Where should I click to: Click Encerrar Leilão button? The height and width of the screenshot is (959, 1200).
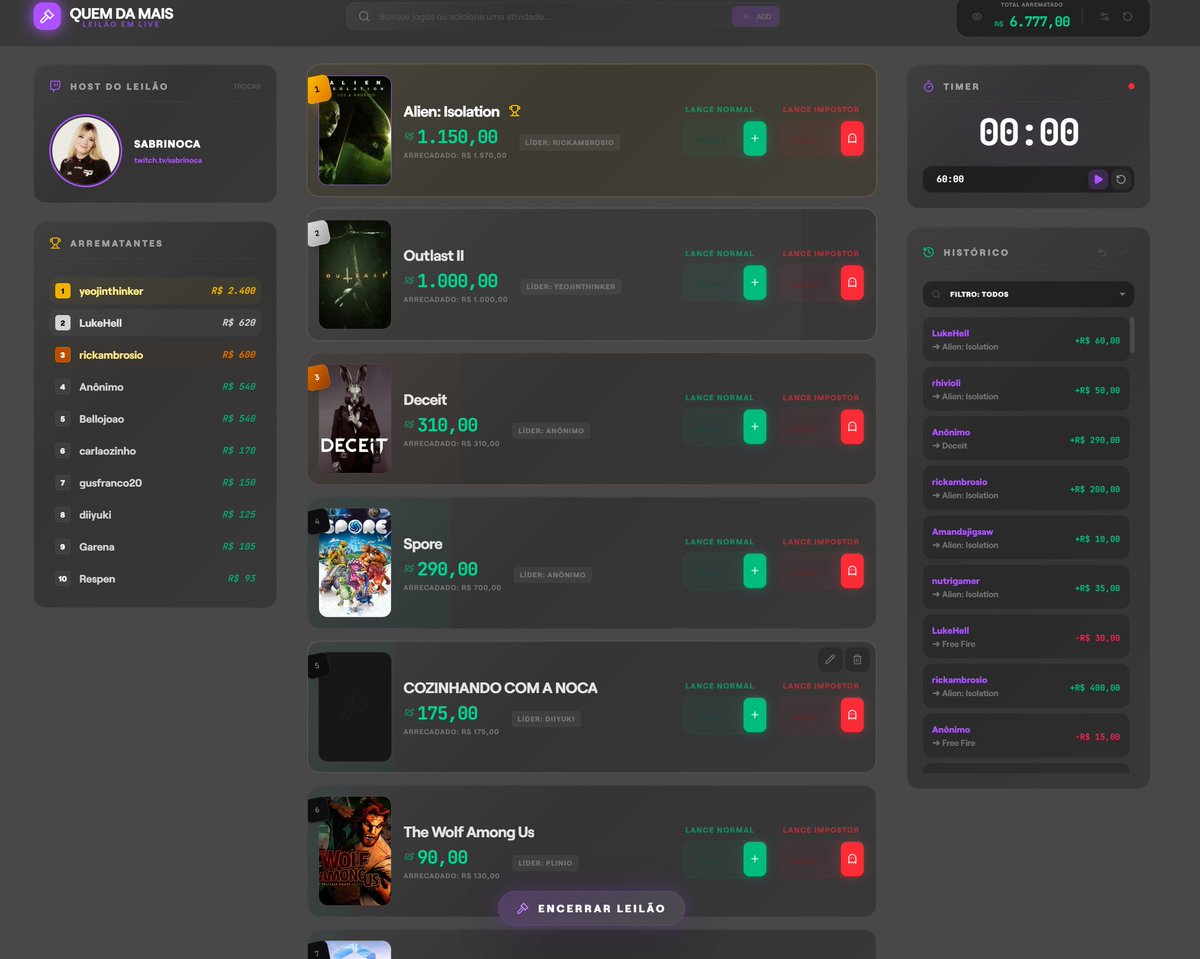click(x=591, y=908)
